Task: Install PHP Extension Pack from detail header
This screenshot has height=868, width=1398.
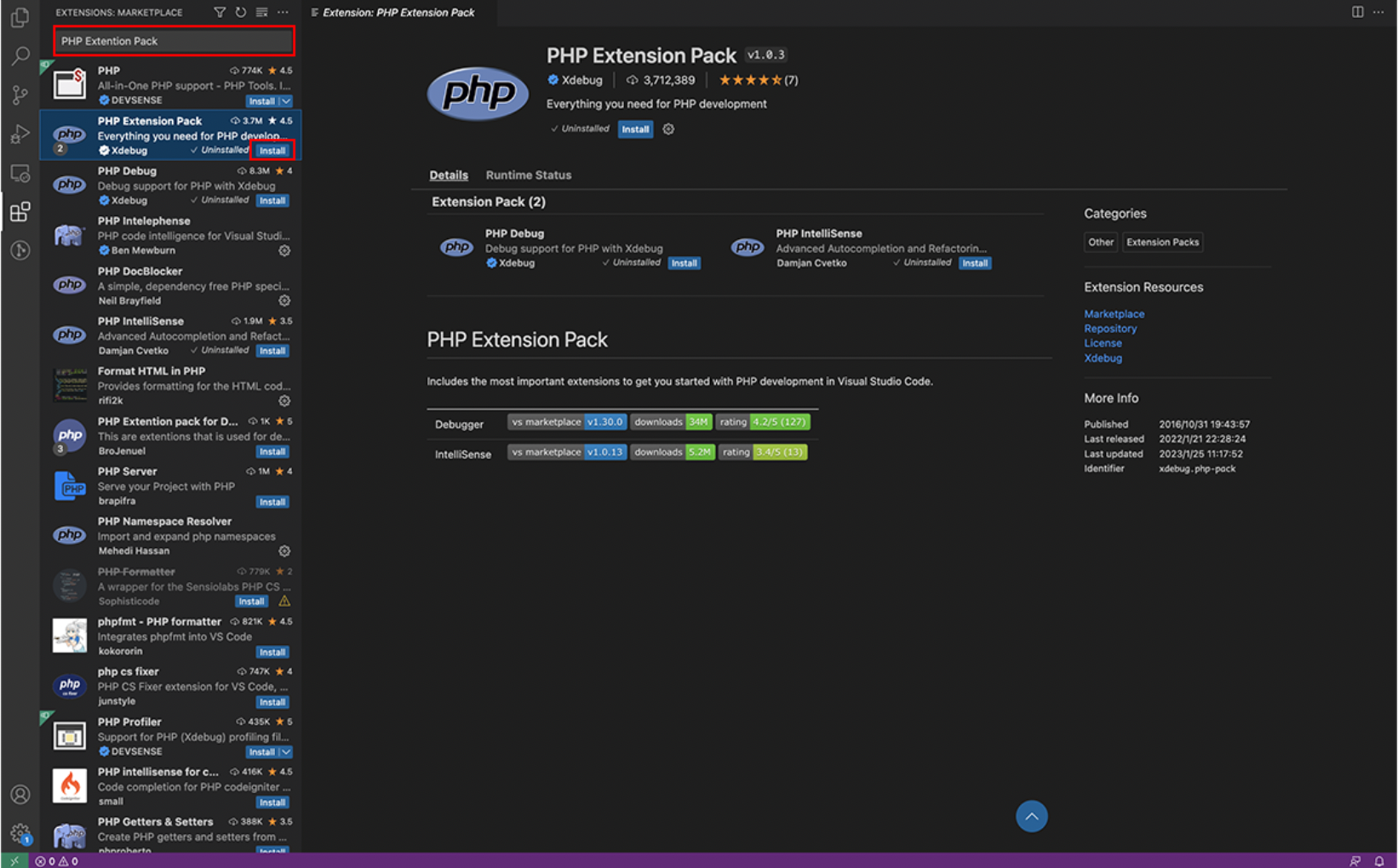Action: coord(635,129)
